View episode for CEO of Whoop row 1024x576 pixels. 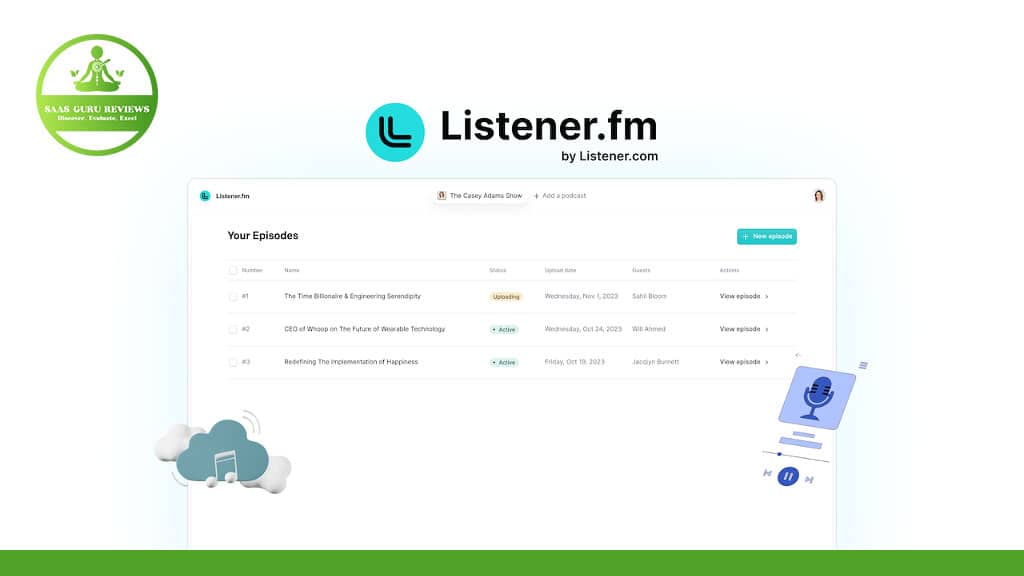pos(744,329)
